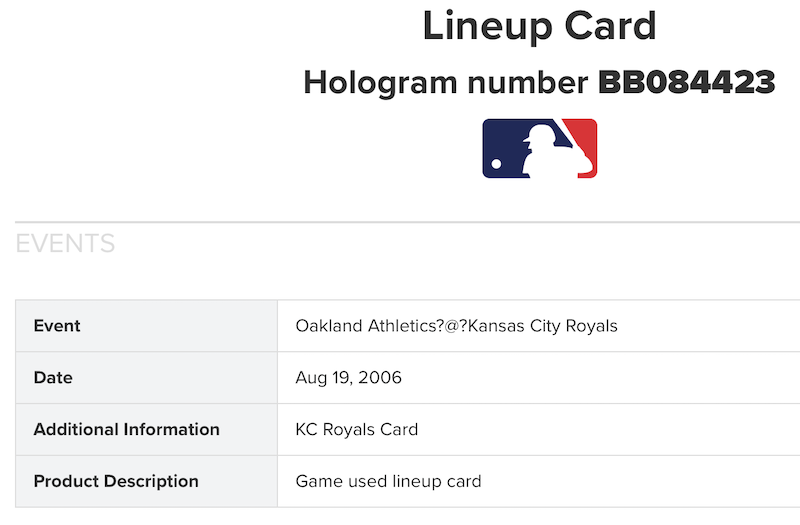Click hologram number BB084423
800x525 pixels.
tap(687, 82)
